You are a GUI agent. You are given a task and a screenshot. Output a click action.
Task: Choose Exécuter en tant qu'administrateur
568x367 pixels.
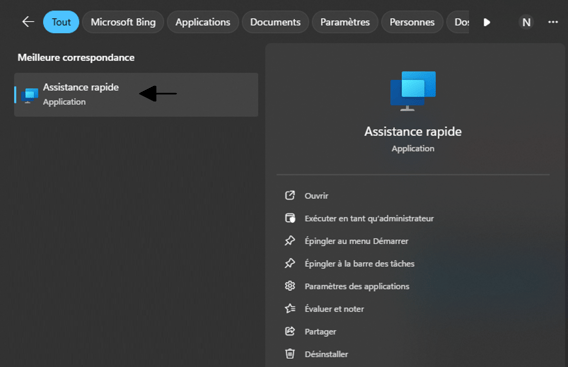pyautogui.click(x=369, y=218)
